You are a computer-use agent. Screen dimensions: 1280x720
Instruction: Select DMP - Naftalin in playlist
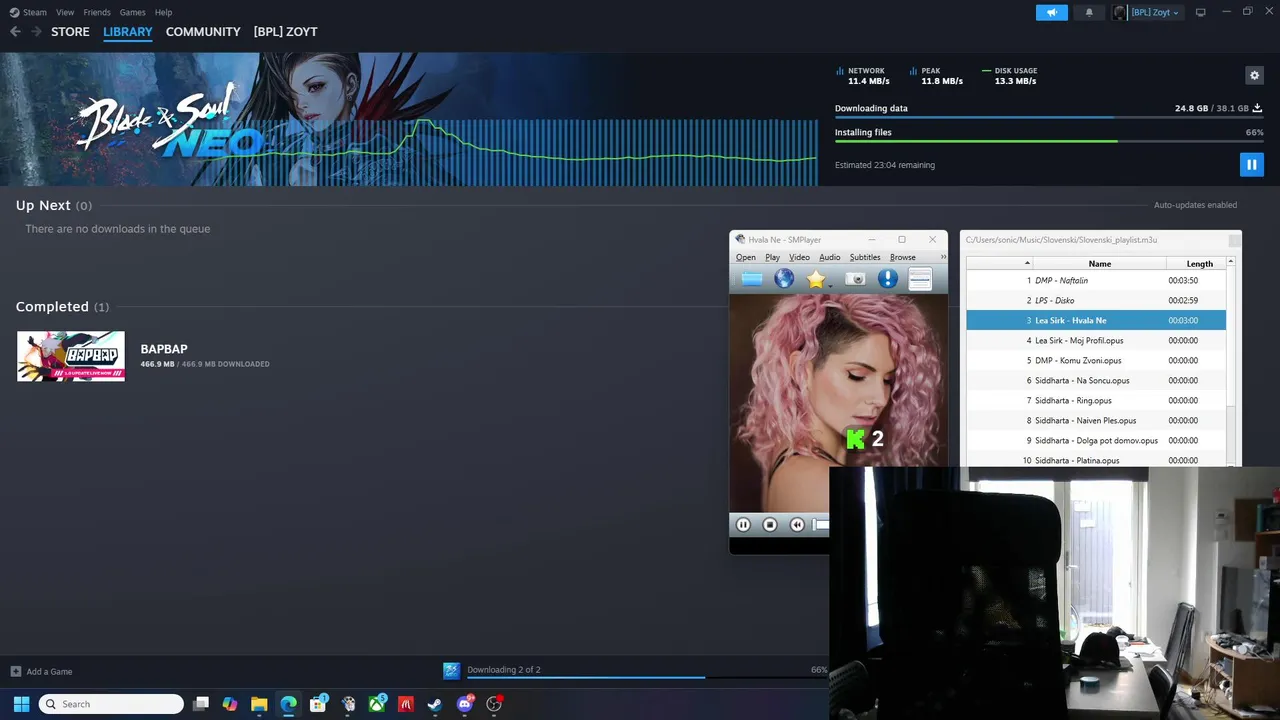tap(1096, 280)
